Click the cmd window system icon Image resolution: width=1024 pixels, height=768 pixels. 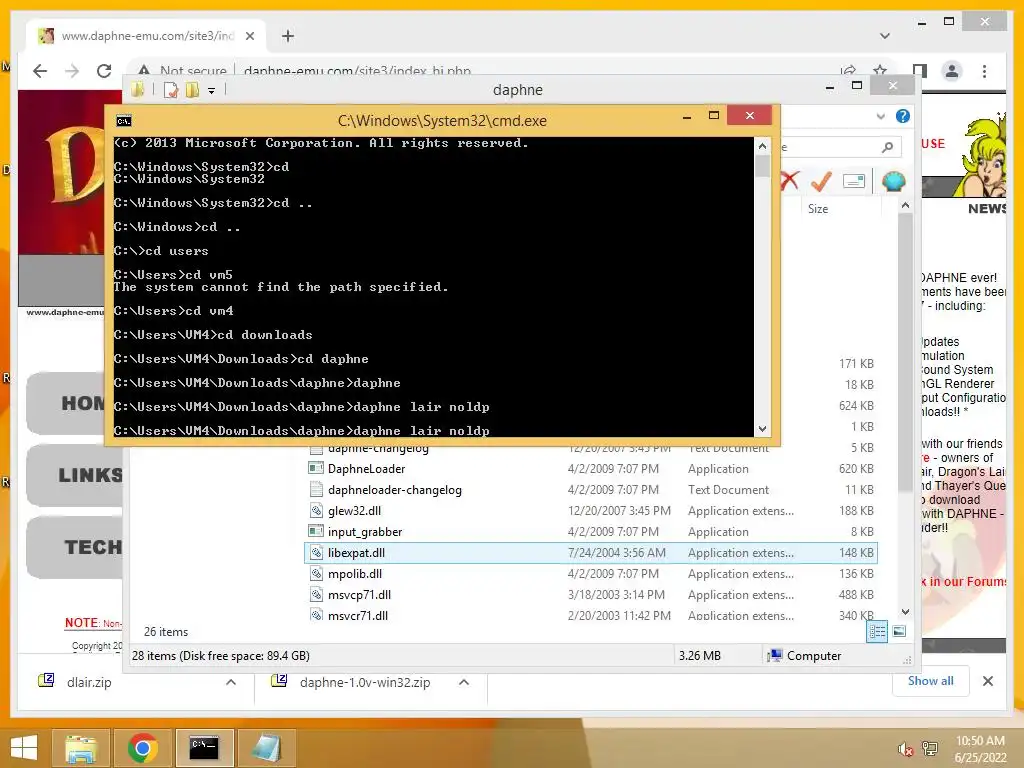[x=123, y=121]
